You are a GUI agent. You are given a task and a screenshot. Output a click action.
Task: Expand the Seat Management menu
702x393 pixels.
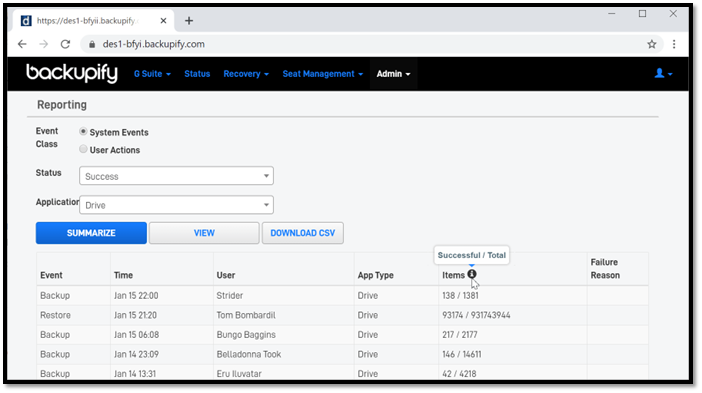[322, 74]
